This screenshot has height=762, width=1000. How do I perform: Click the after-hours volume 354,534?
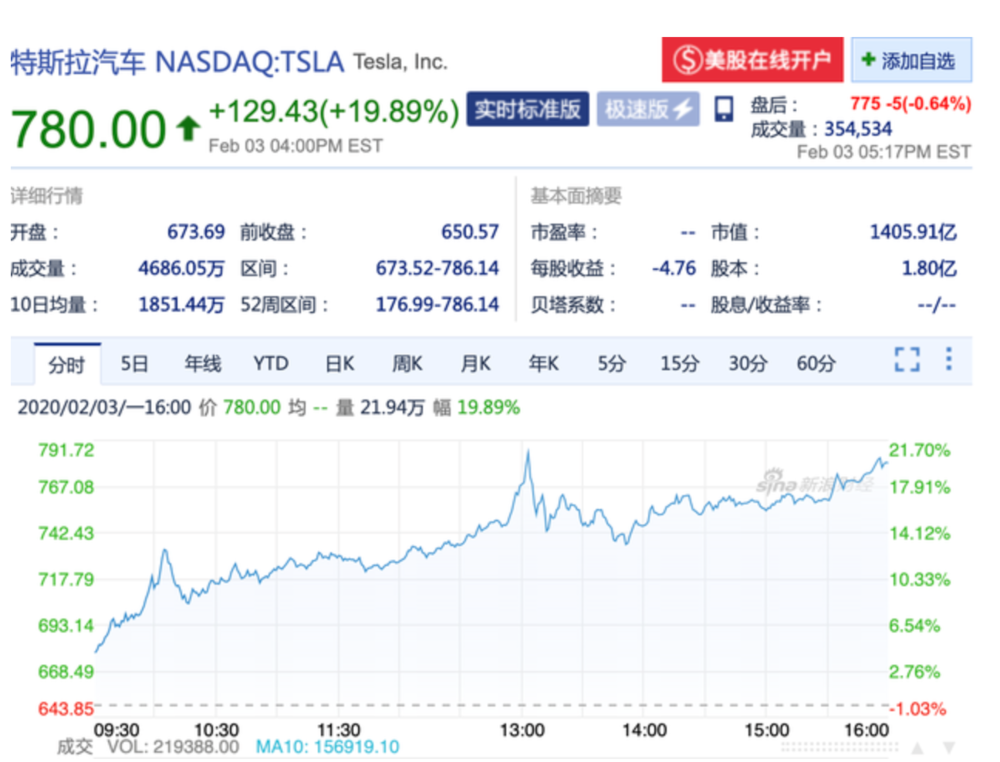click(858, 129)
